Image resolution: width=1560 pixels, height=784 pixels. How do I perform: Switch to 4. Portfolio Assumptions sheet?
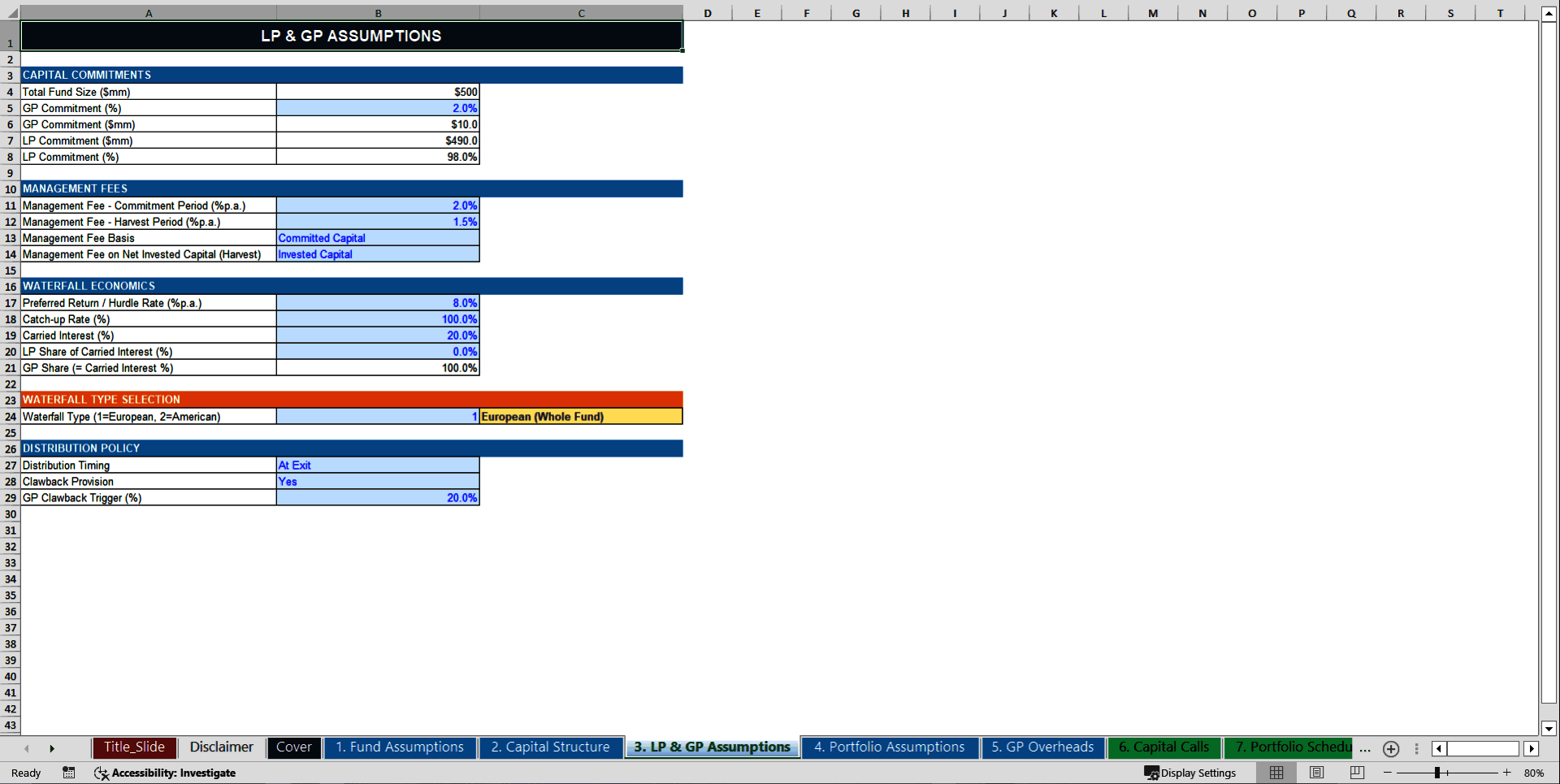(x=889, y=747)
